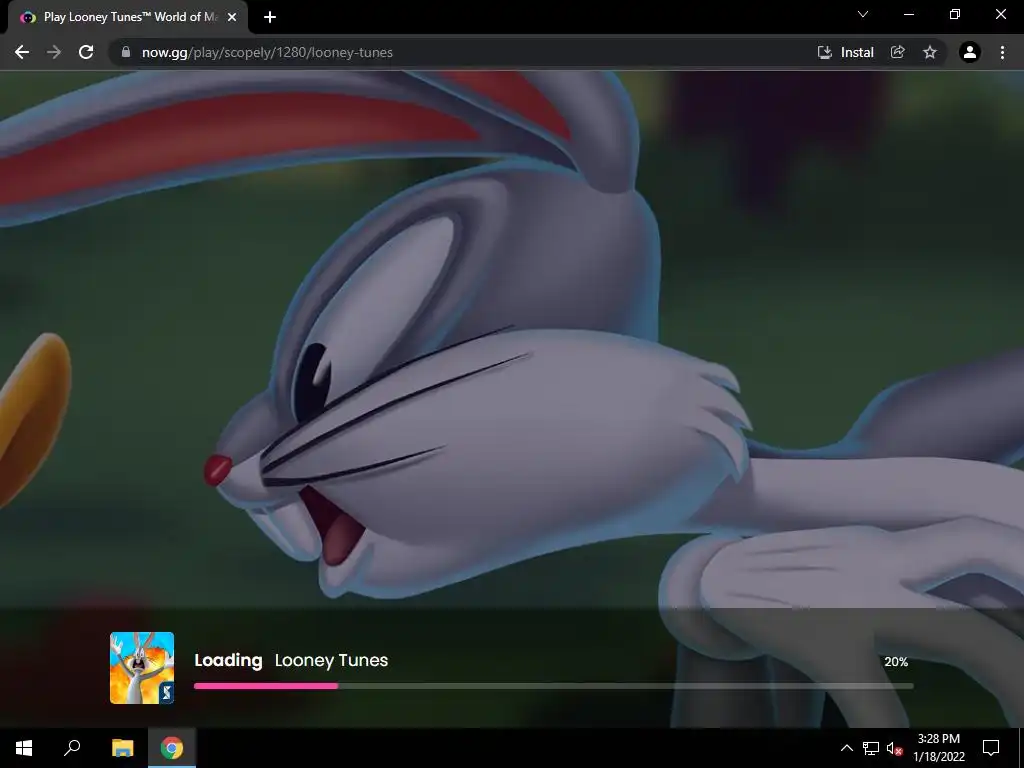Open network status tray icon
This screenshot has width=1024, height=768.
(871, 748)
